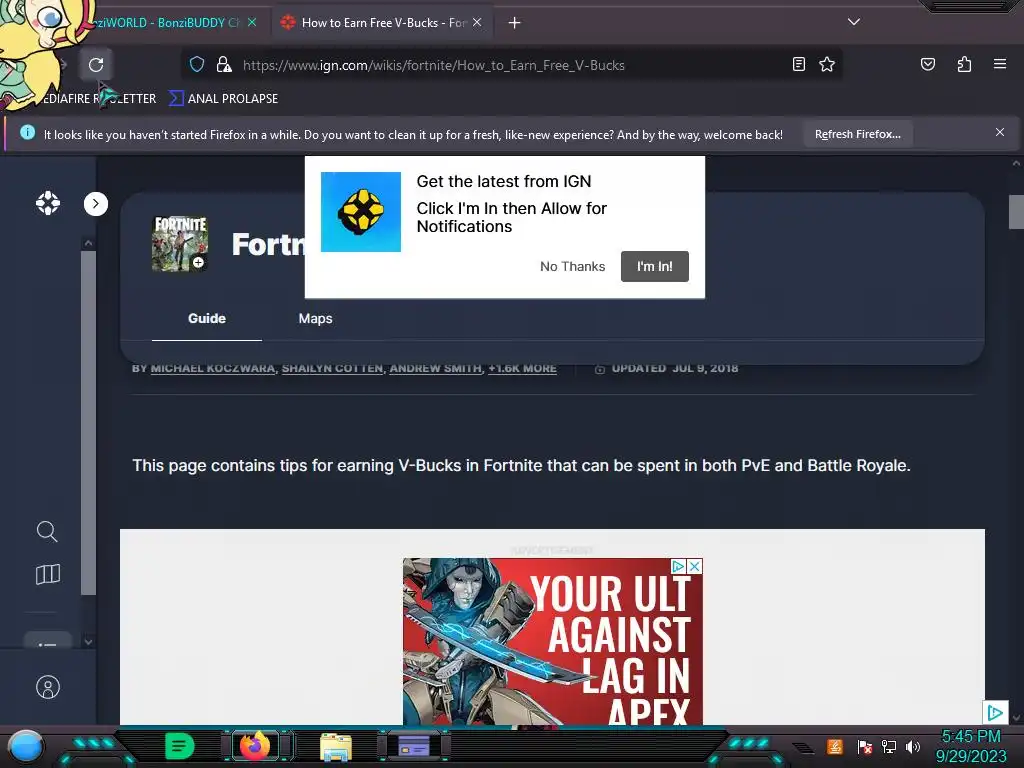Click the Action Center flag tray icon

pos(864,746)
